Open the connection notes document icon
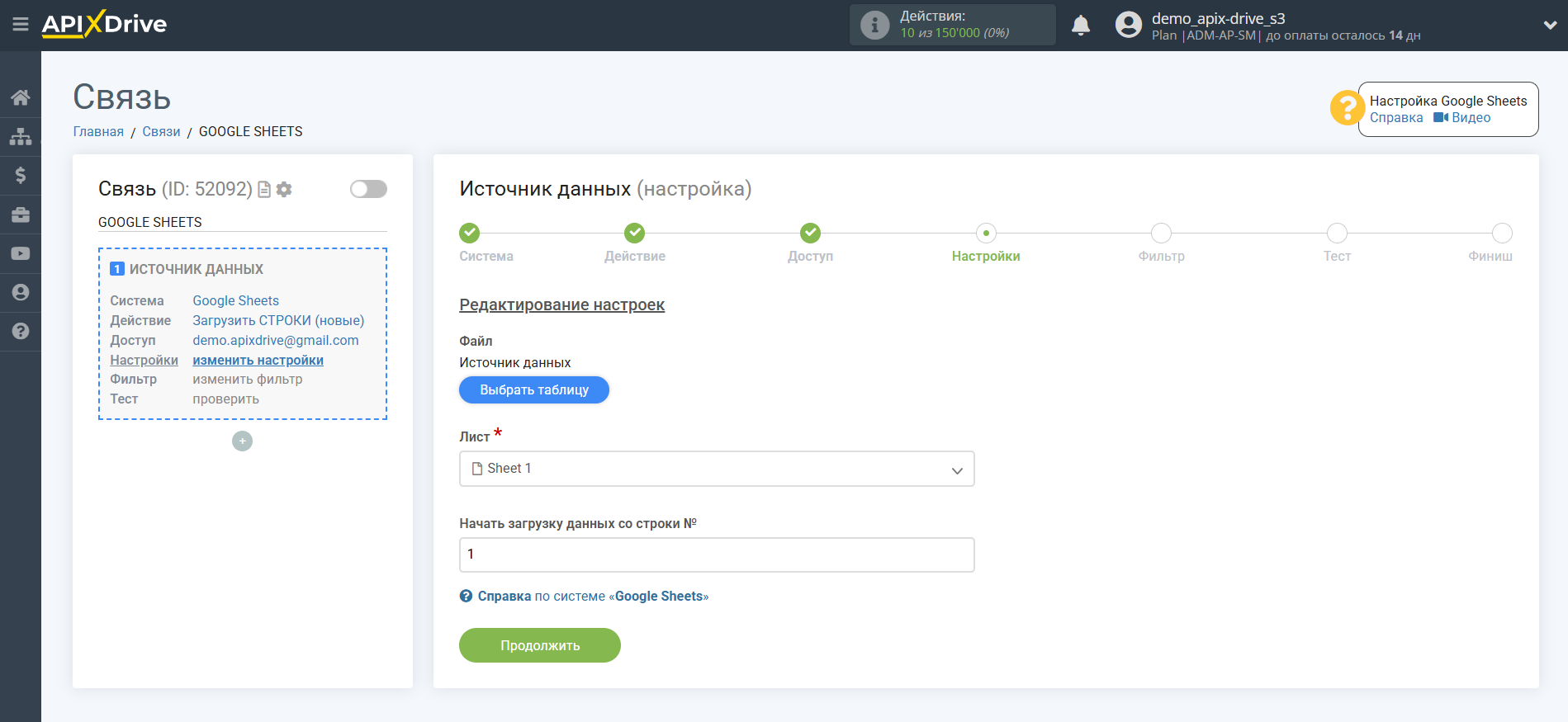 (264, 190)
